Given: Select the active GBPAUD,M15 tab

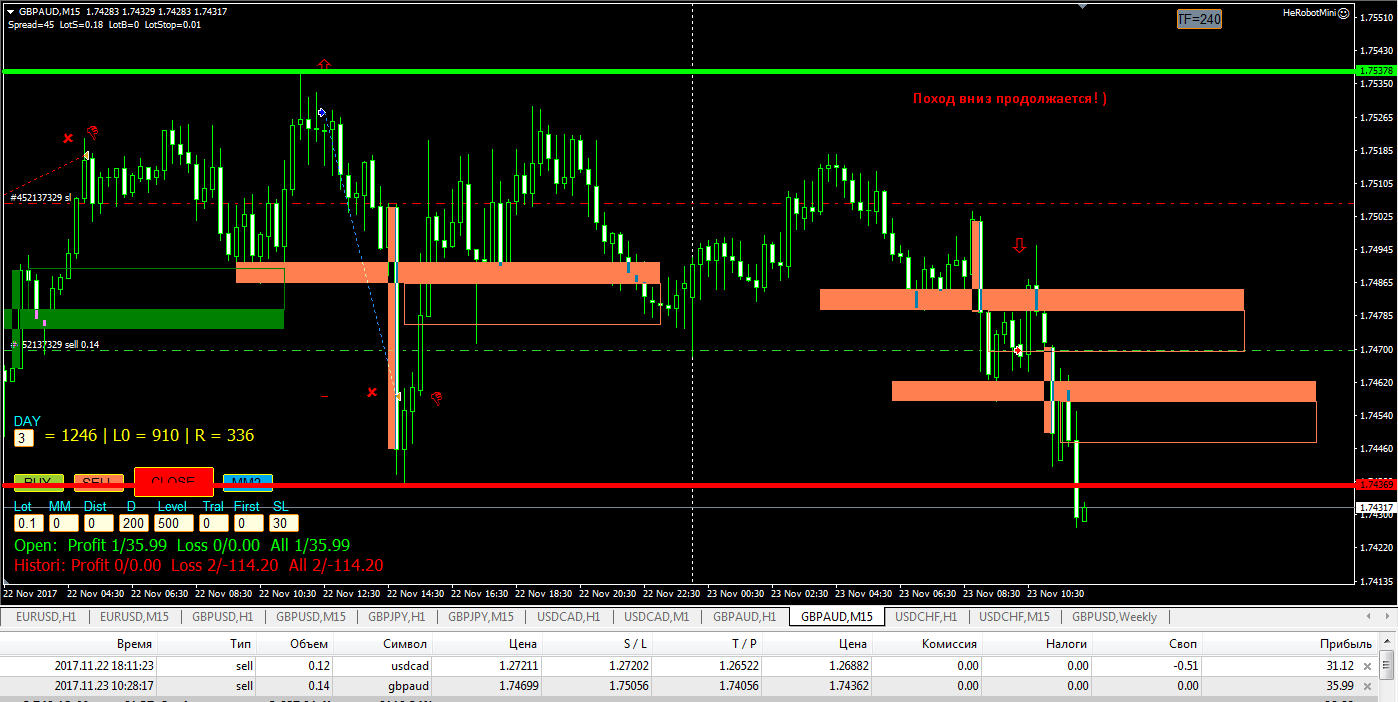Looking at the screenshot, I should [837, 616].
